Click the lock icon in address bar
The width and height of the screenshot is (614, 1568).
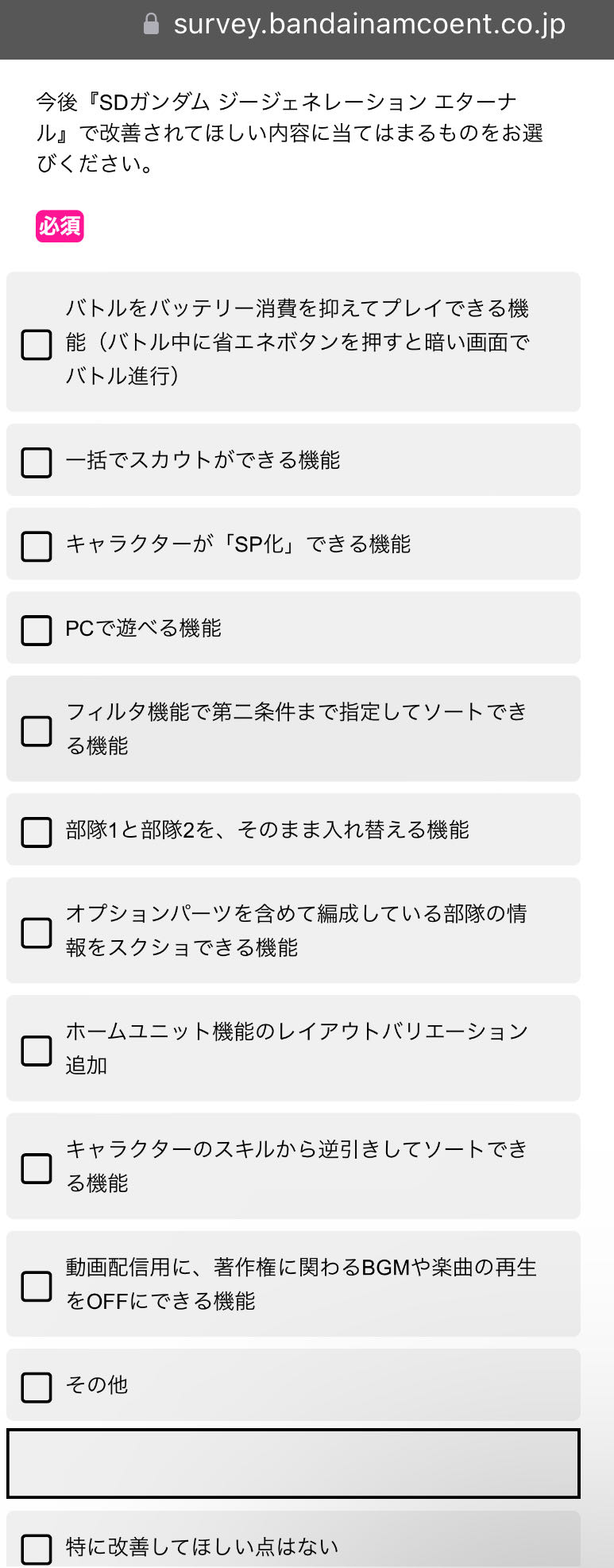pos(151,24)
